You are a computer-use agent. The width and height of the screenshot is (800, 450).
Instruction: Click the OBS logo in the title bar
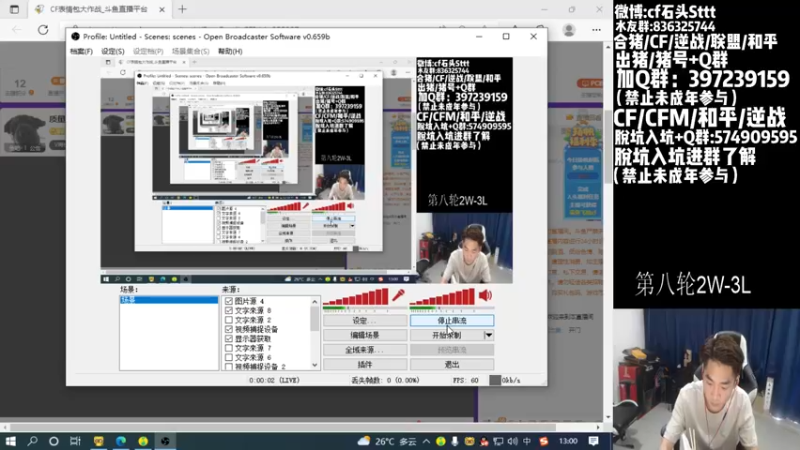76,37
